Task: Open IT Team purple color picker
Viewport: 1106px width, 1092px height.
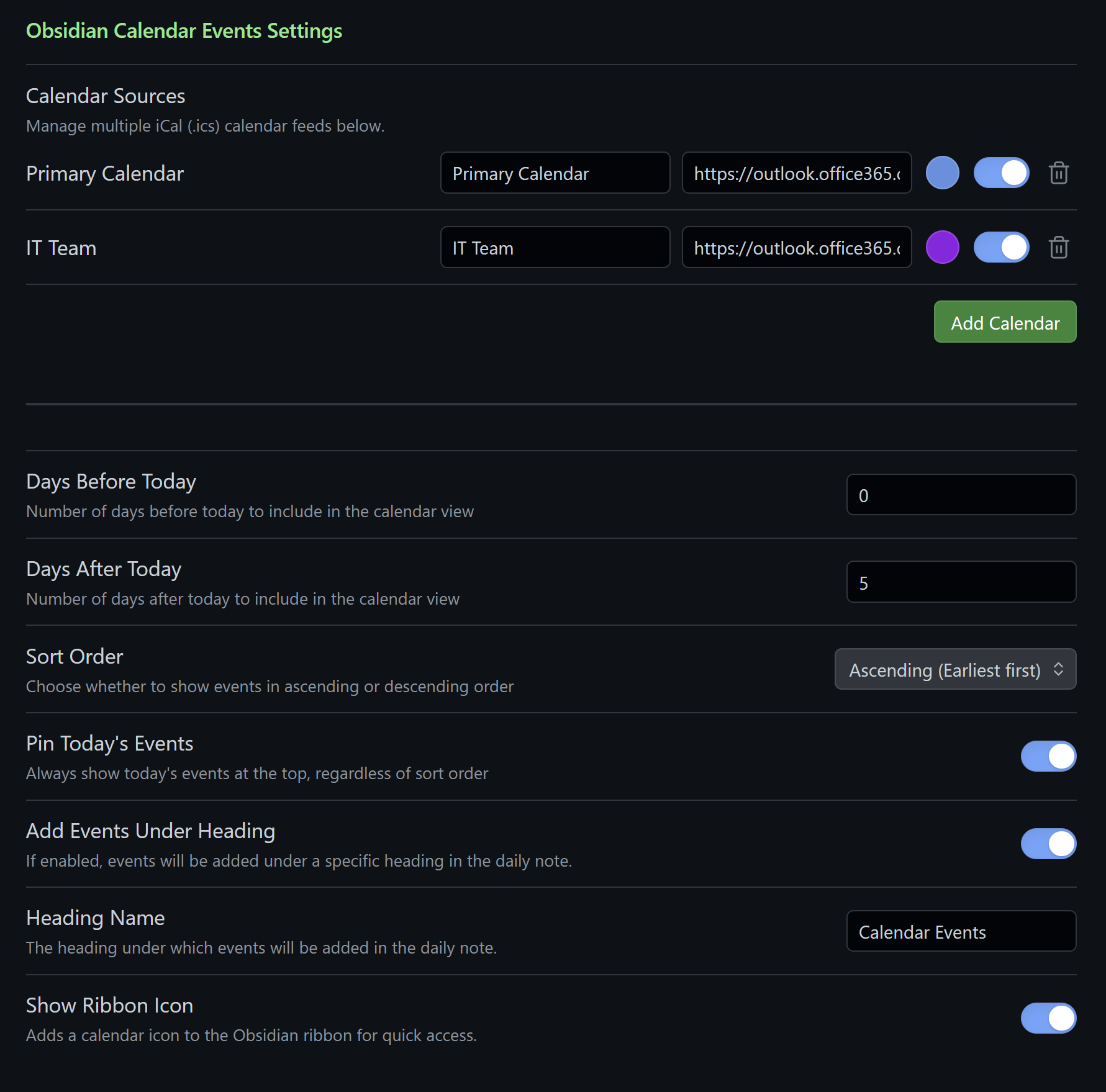Action: (942, 248)
